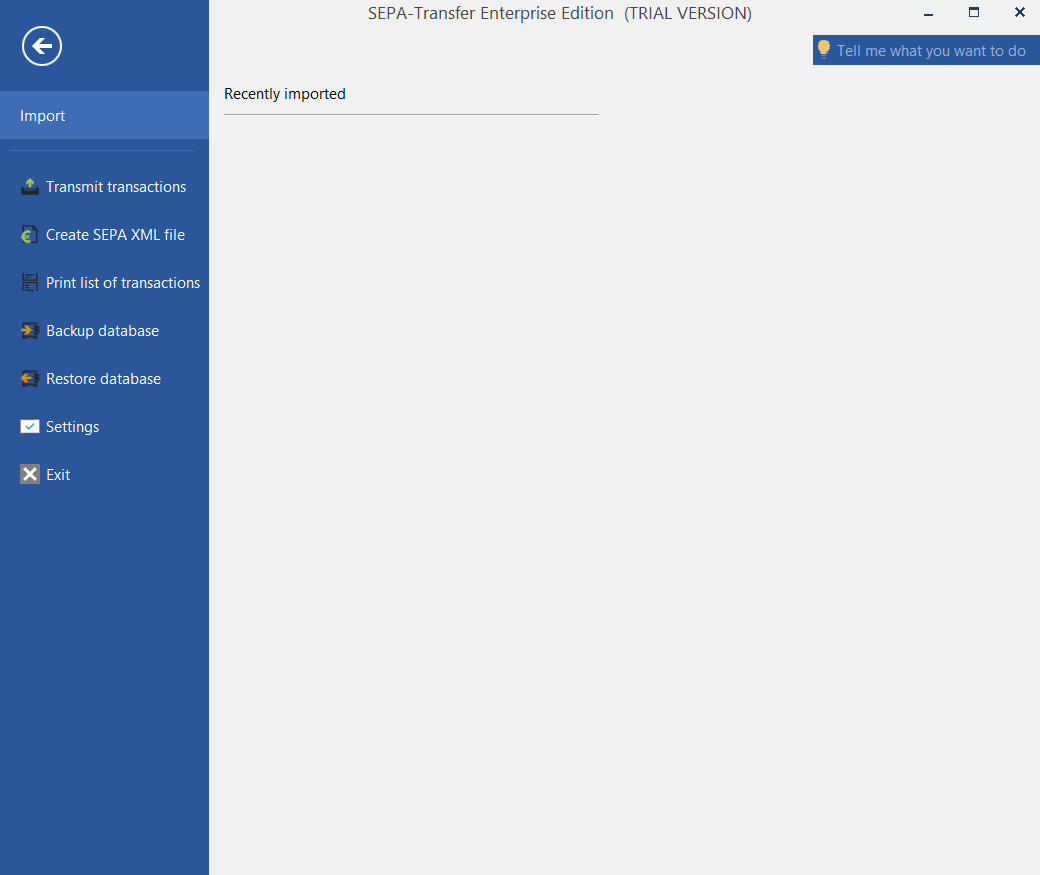This screenshot has width=1040, height=875.
Task: Click the Settings checkmark icon
Action: (29, 427)
